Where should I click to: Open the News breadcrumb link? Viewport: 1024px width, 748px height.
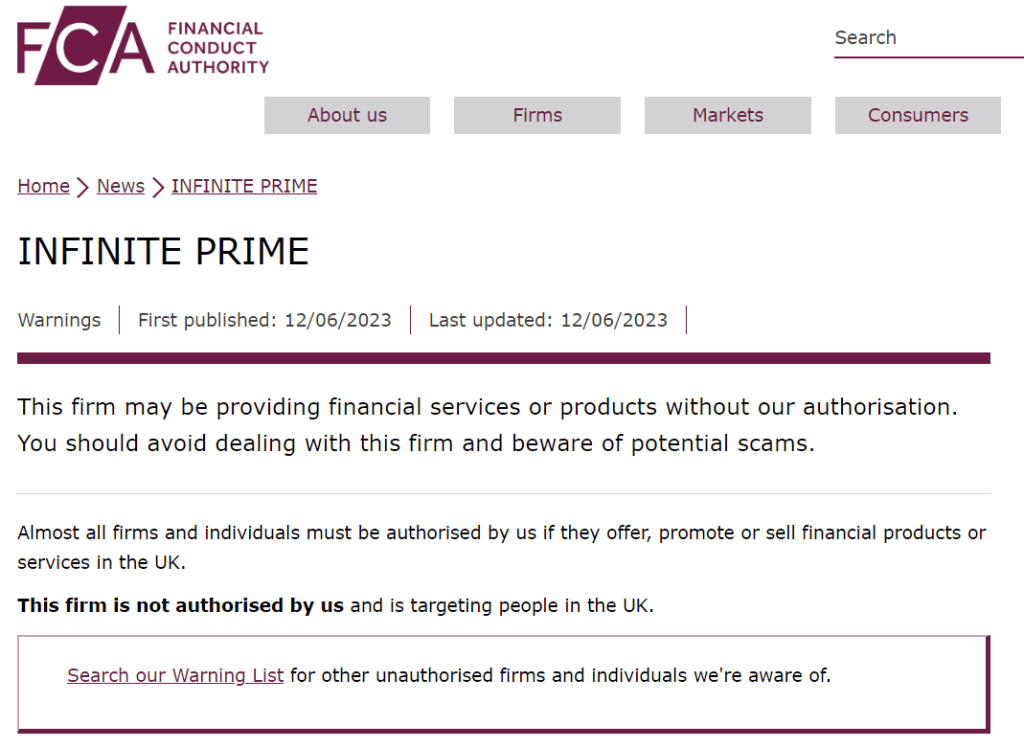[120, 186]
